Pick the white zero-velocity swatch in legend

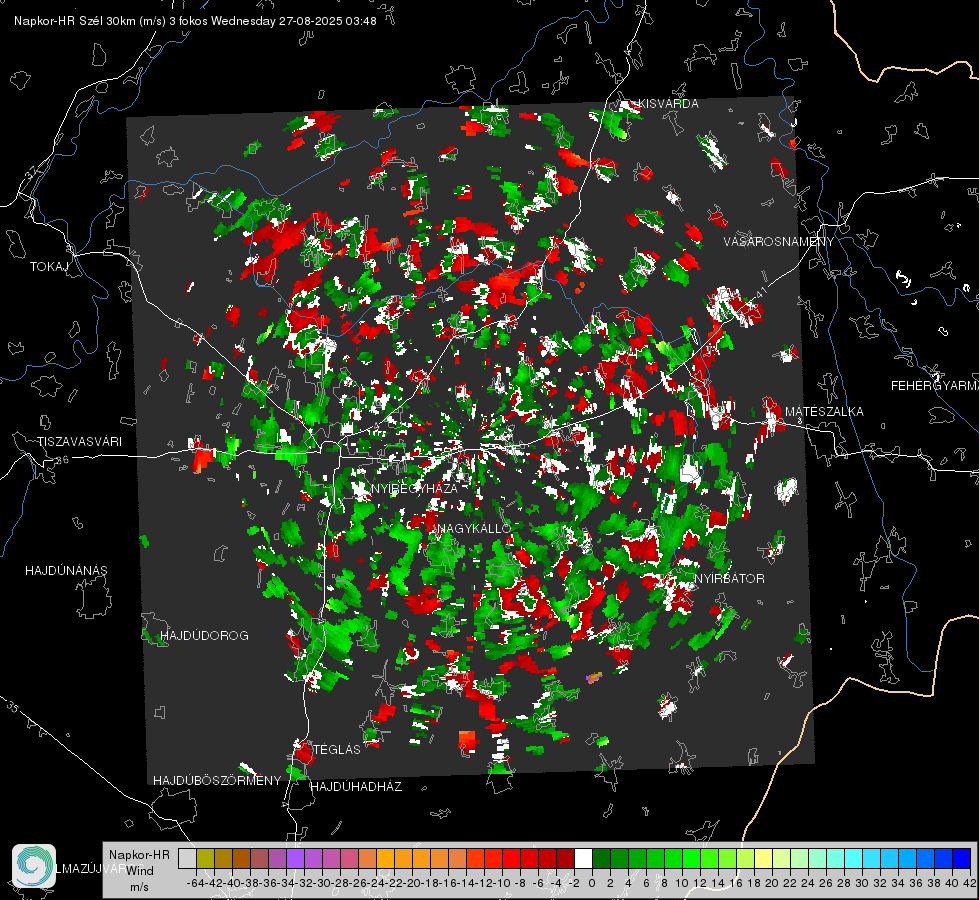coord(583,859)
